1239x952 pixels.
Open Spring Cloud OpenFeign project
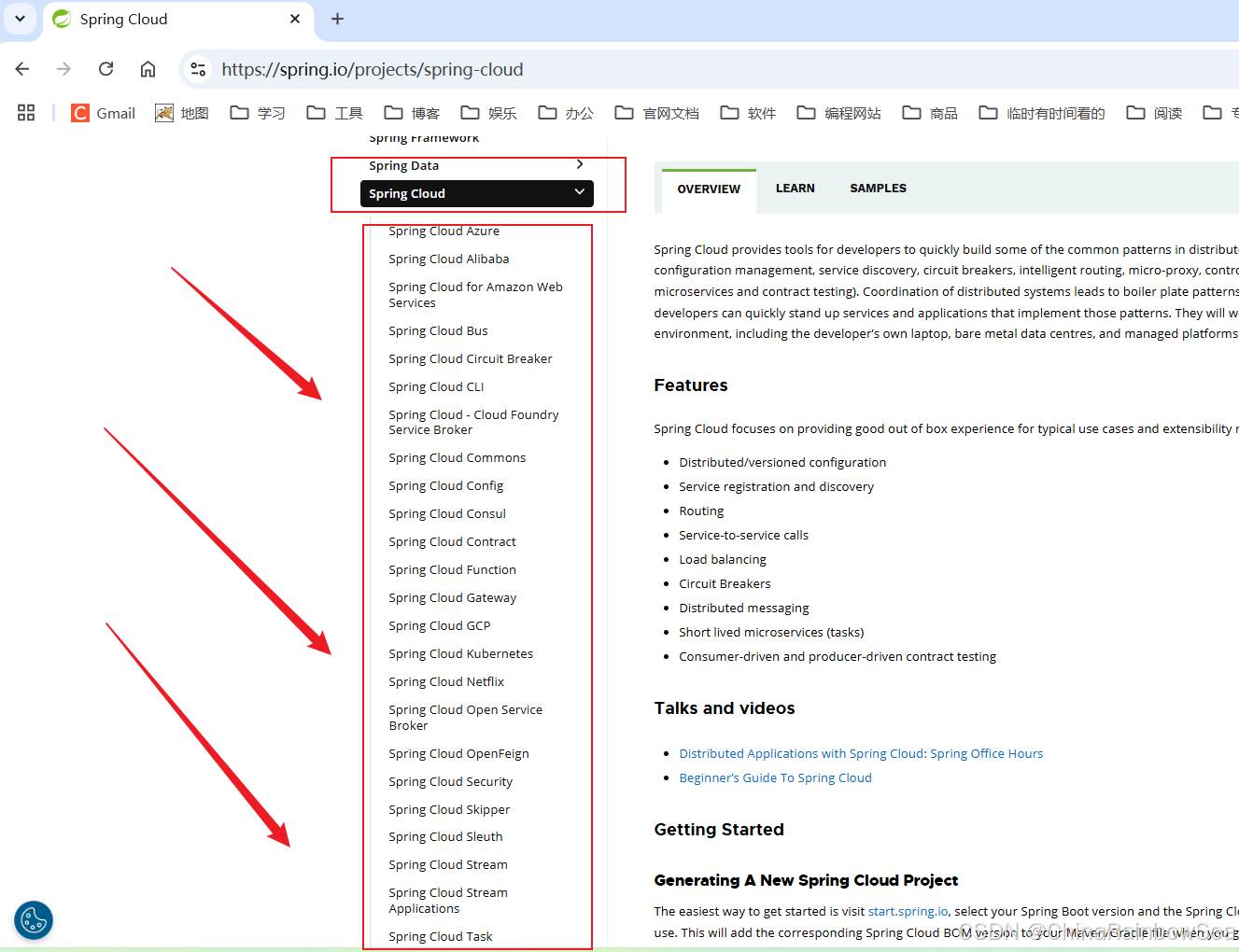[459, 753]
